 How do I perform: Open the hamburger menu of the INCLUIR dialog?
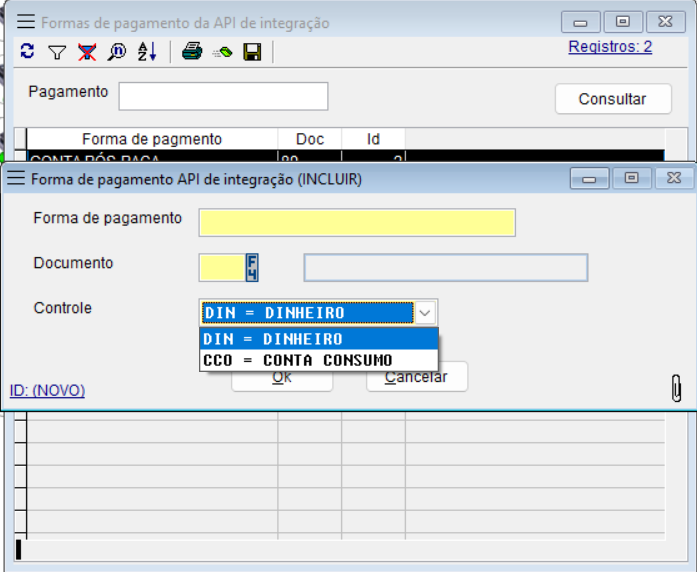17,179
